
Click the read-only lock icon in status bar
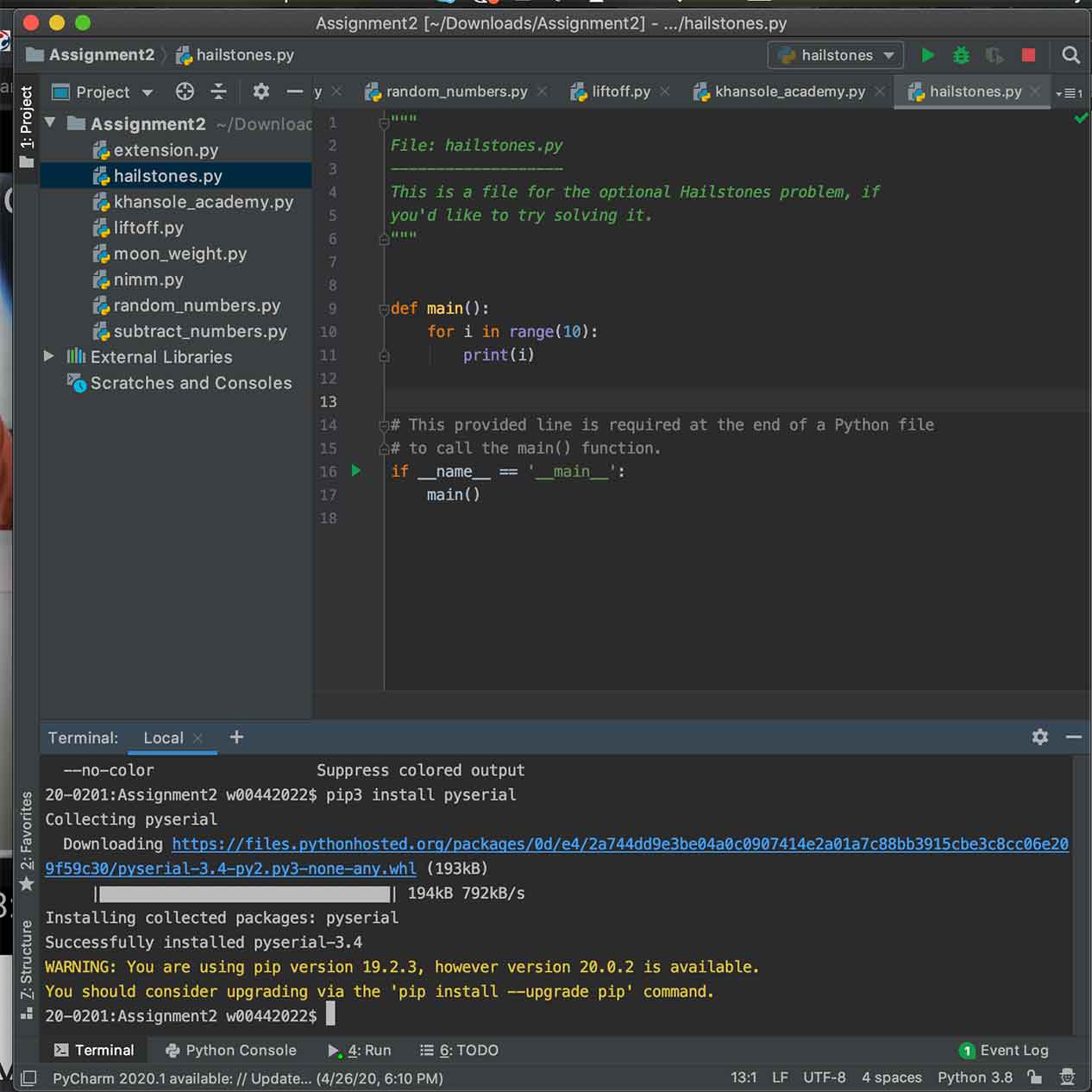pyautogui.click(x=1034, y=1077)
